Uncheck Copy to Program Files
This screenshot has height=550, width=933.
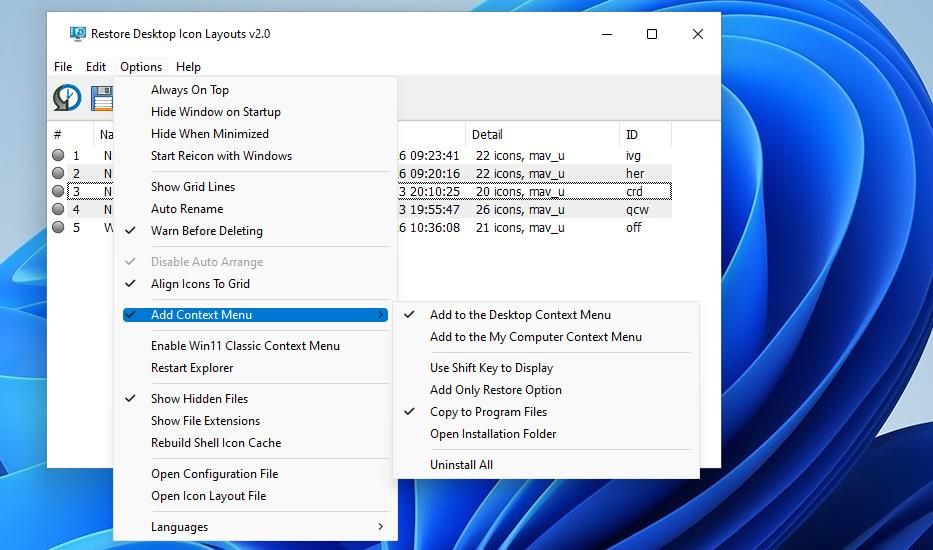tap(488, 412)
